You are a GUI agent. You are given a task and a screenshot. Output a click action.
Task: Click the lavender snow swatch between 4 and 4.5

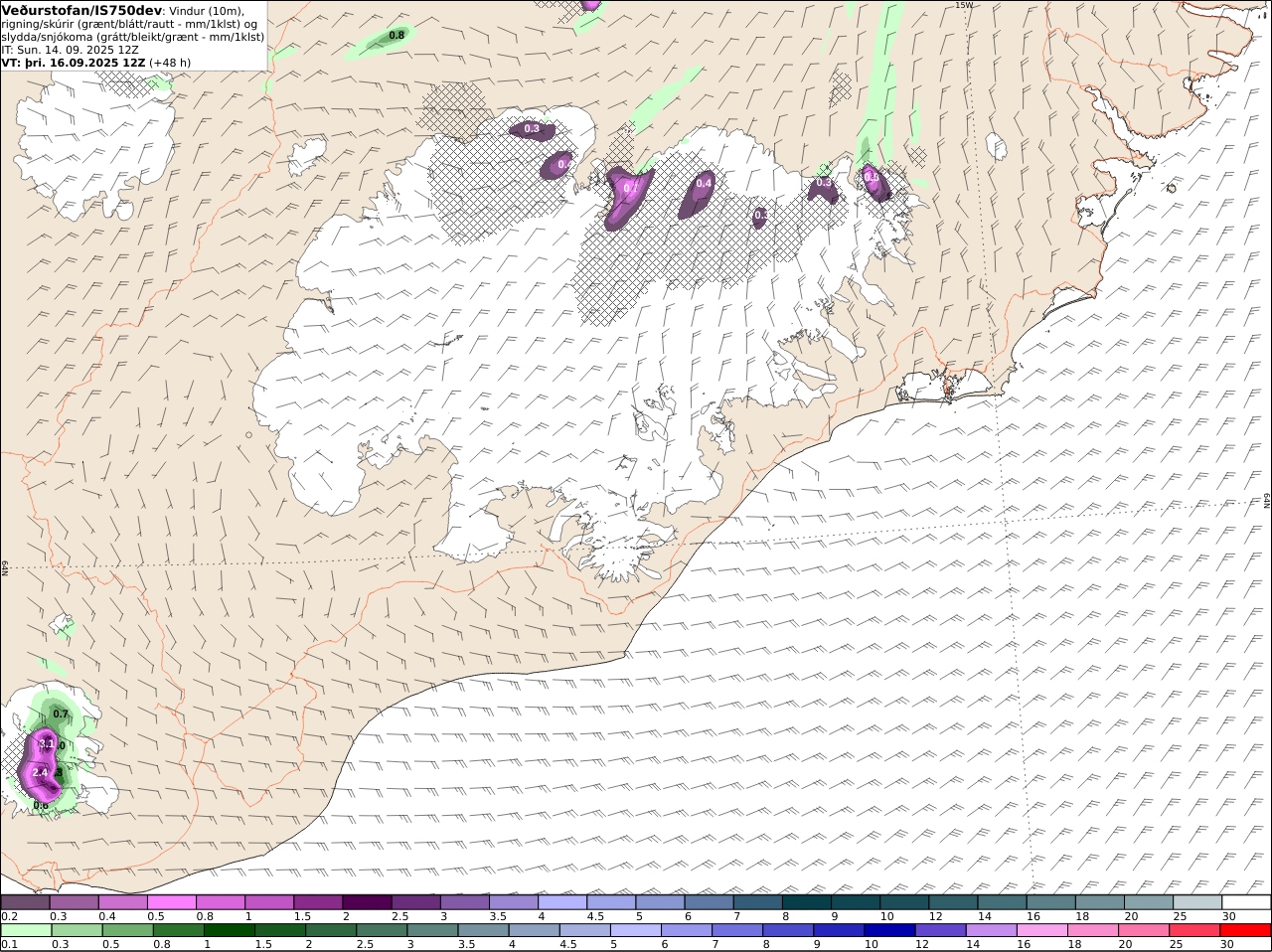(562, 902)
